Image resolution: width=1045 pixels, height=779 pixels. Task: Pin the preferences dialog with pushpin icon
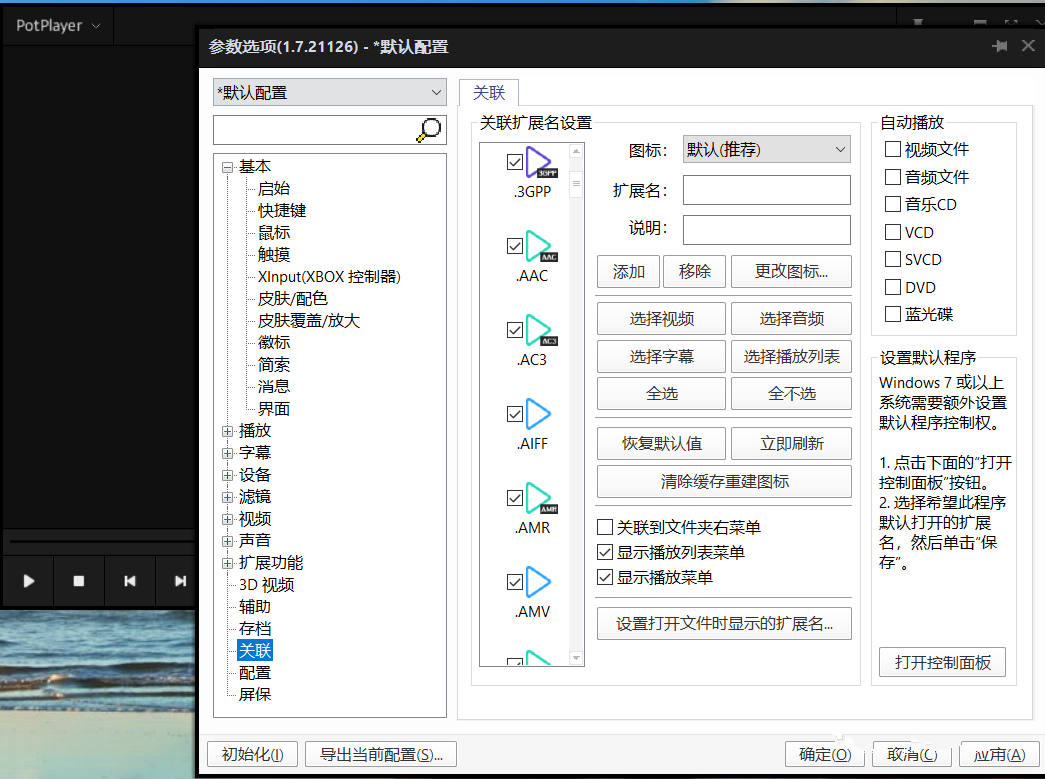1000,46
